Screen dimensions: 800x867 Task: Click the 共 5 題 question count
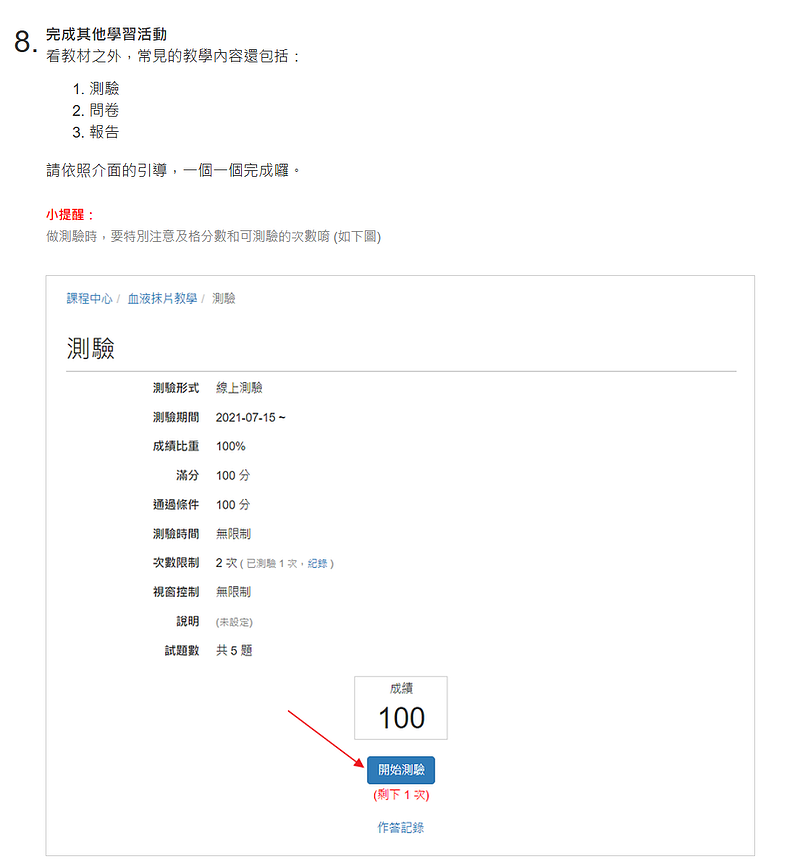[x=234, y=650]
